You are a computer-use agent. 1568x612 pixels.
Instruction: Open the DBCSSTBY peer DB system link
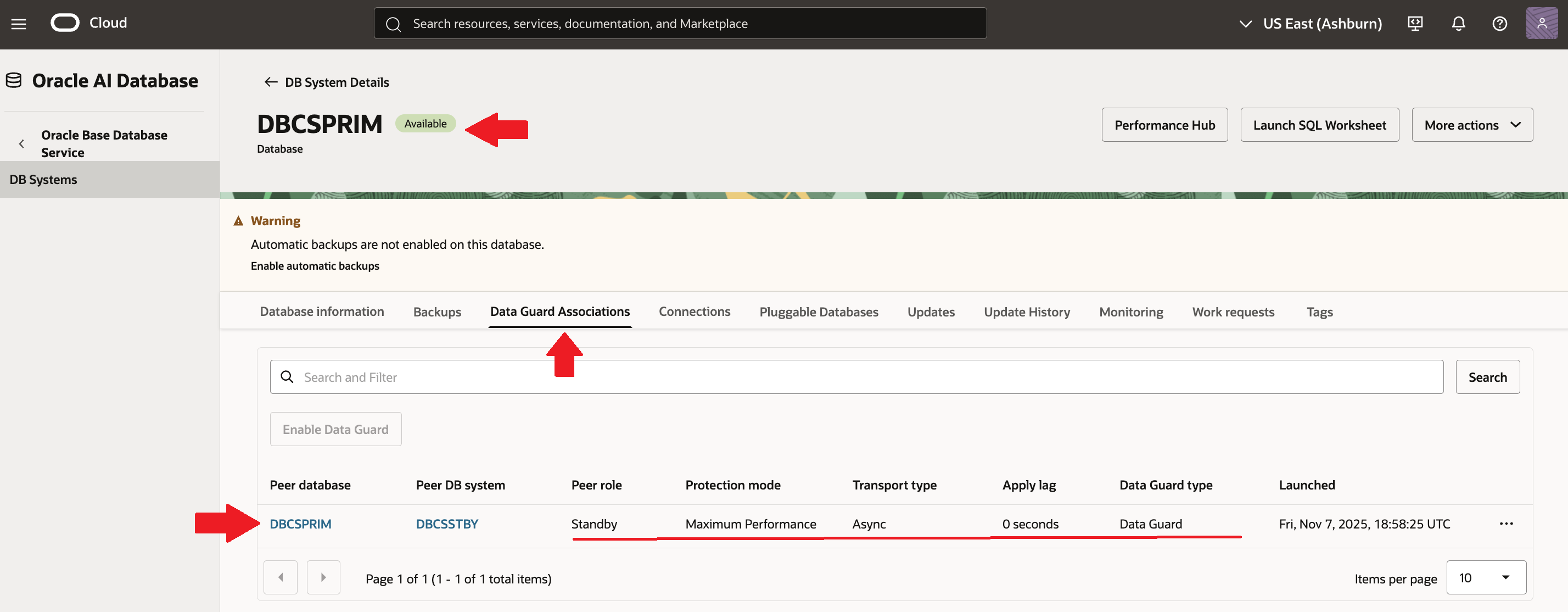447,524
